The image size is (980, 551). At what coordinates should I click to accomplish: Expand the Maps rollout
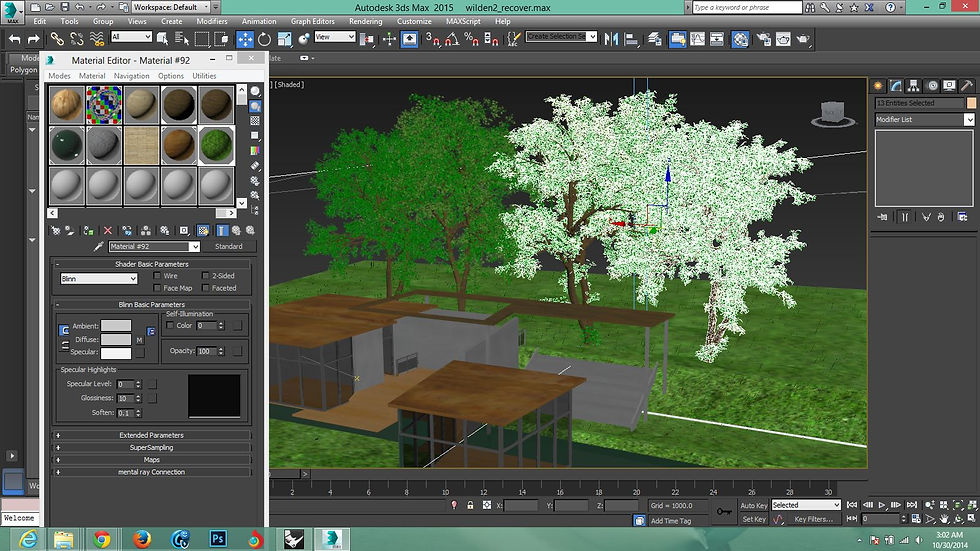(152, 459)
